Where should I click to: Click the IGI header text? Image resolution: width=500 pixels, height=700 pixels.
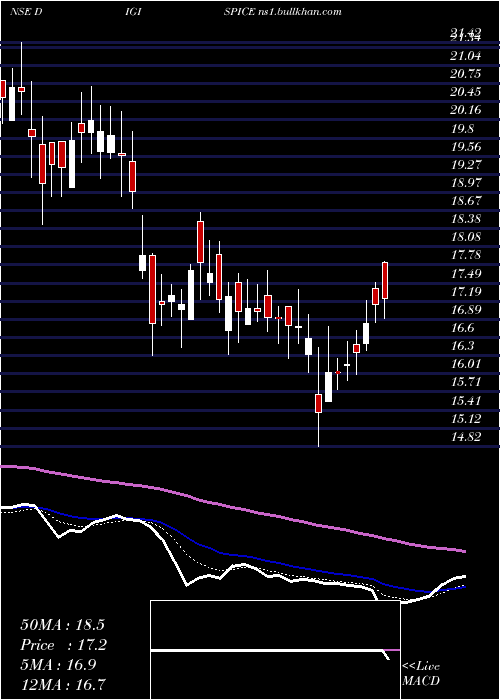pyautogui.click(x=133, y=12)
